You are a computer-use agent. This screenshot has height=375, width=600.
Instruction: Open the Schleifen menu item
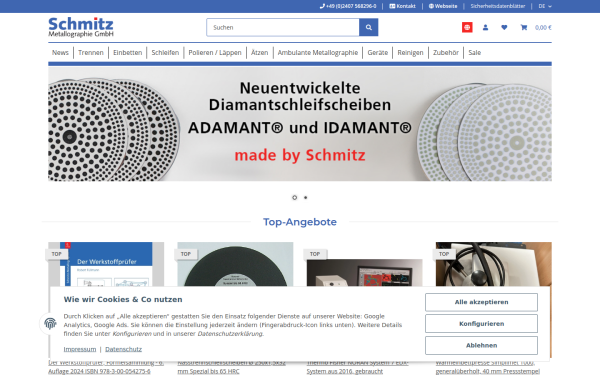click(x=165, y=52)
